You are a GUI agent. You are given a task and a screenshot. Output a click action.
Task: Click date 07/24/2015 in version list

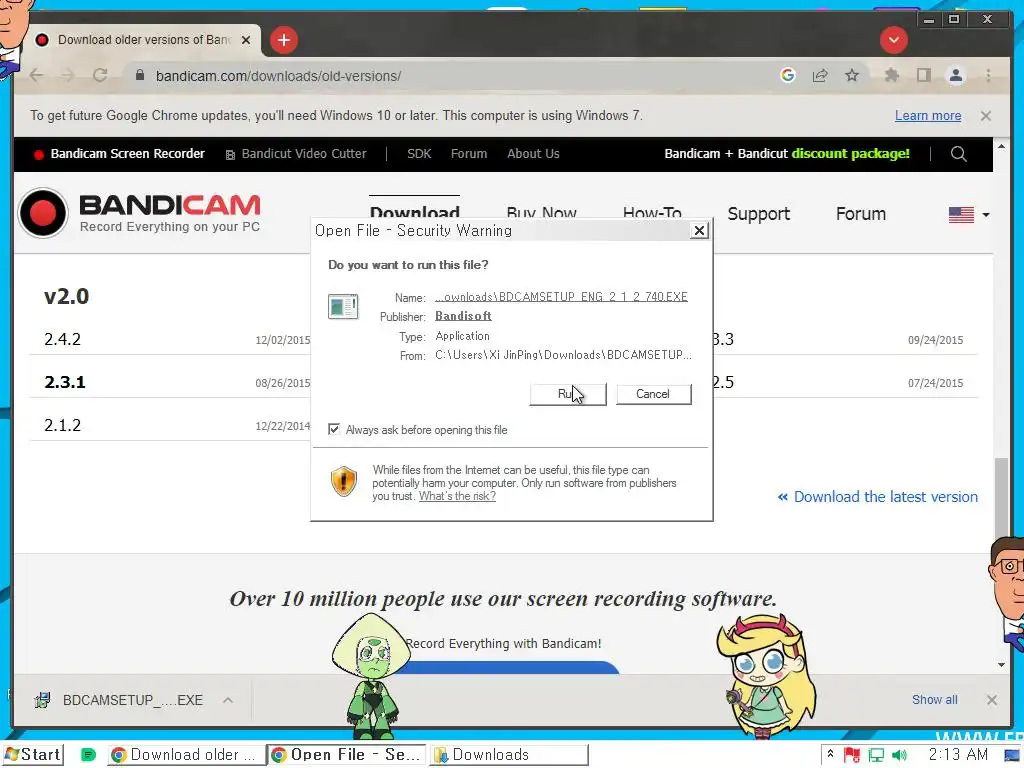coord(935,383)
